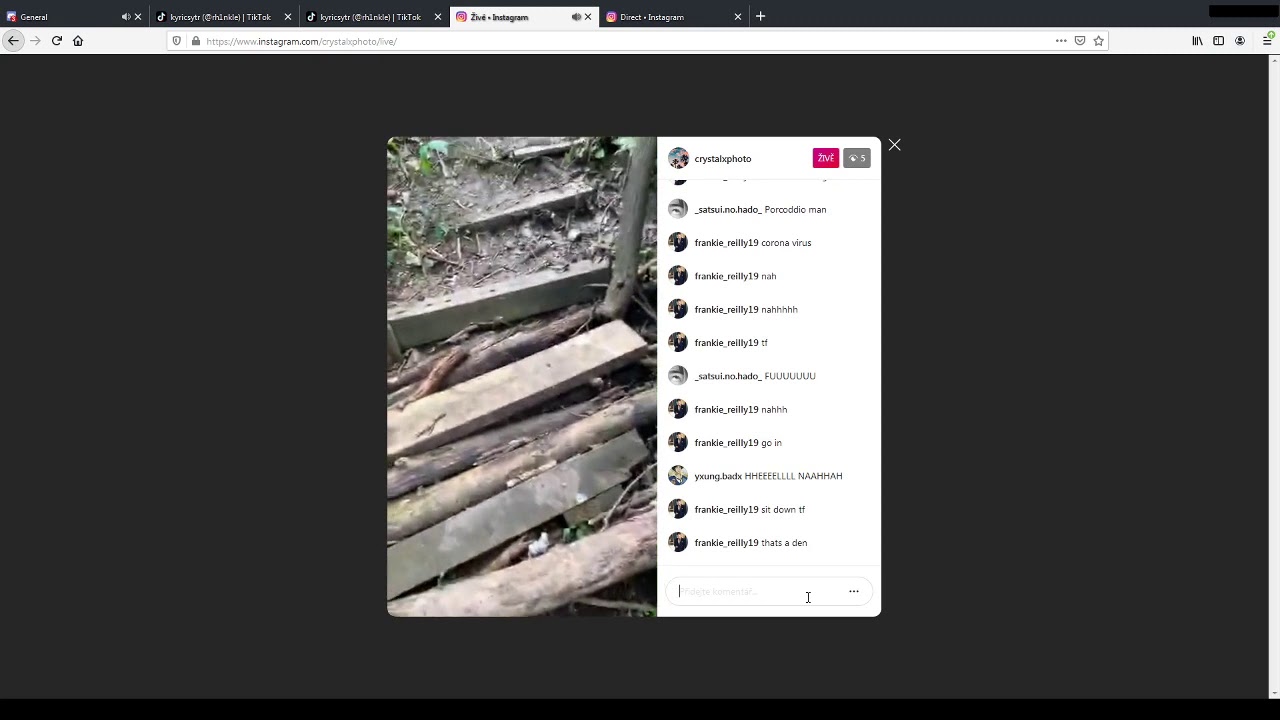Image resolution: width=1280 pixels, height=720 pixels.
Task: Open frankie_reilly19 on go in comment
Action: (726, 443)
